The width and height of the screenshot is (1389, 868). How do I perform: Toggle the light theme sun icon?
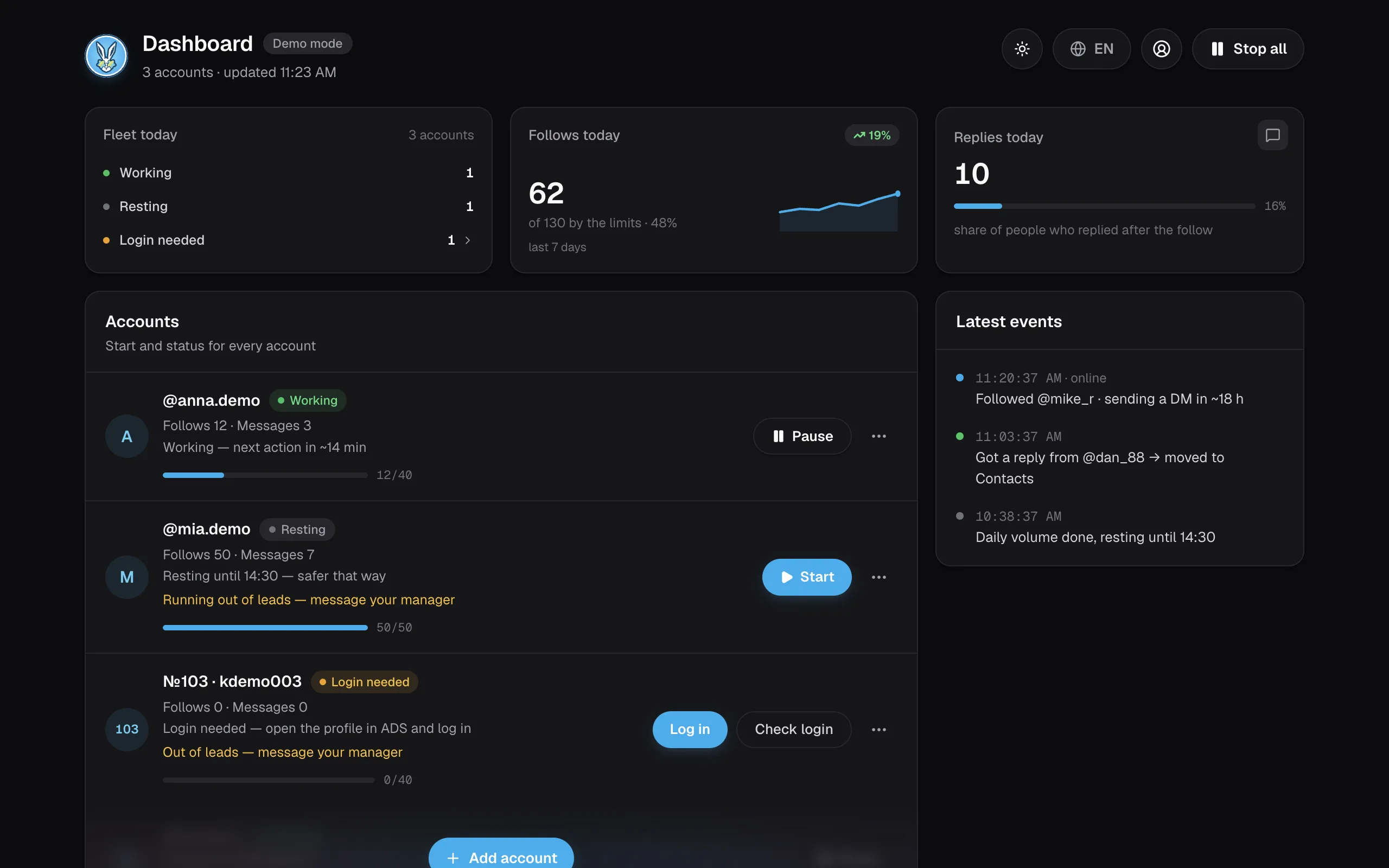pyautogui.click(x=1022, y=49)
